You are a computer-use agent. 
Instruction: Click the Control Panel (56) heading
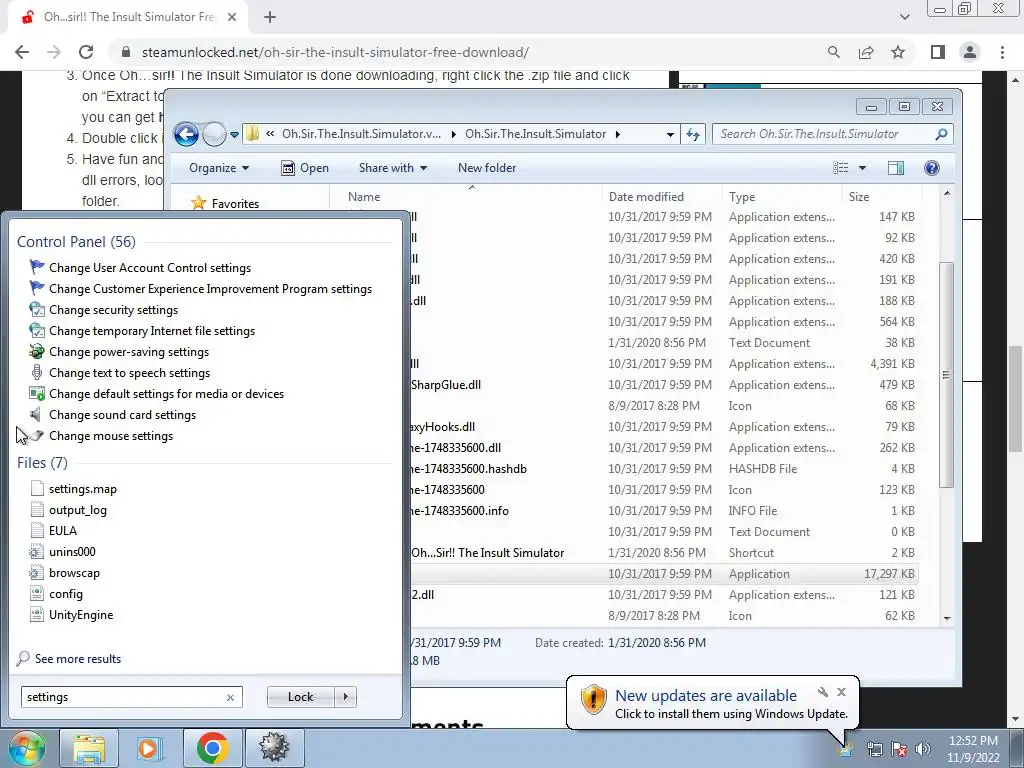[76, 242]
